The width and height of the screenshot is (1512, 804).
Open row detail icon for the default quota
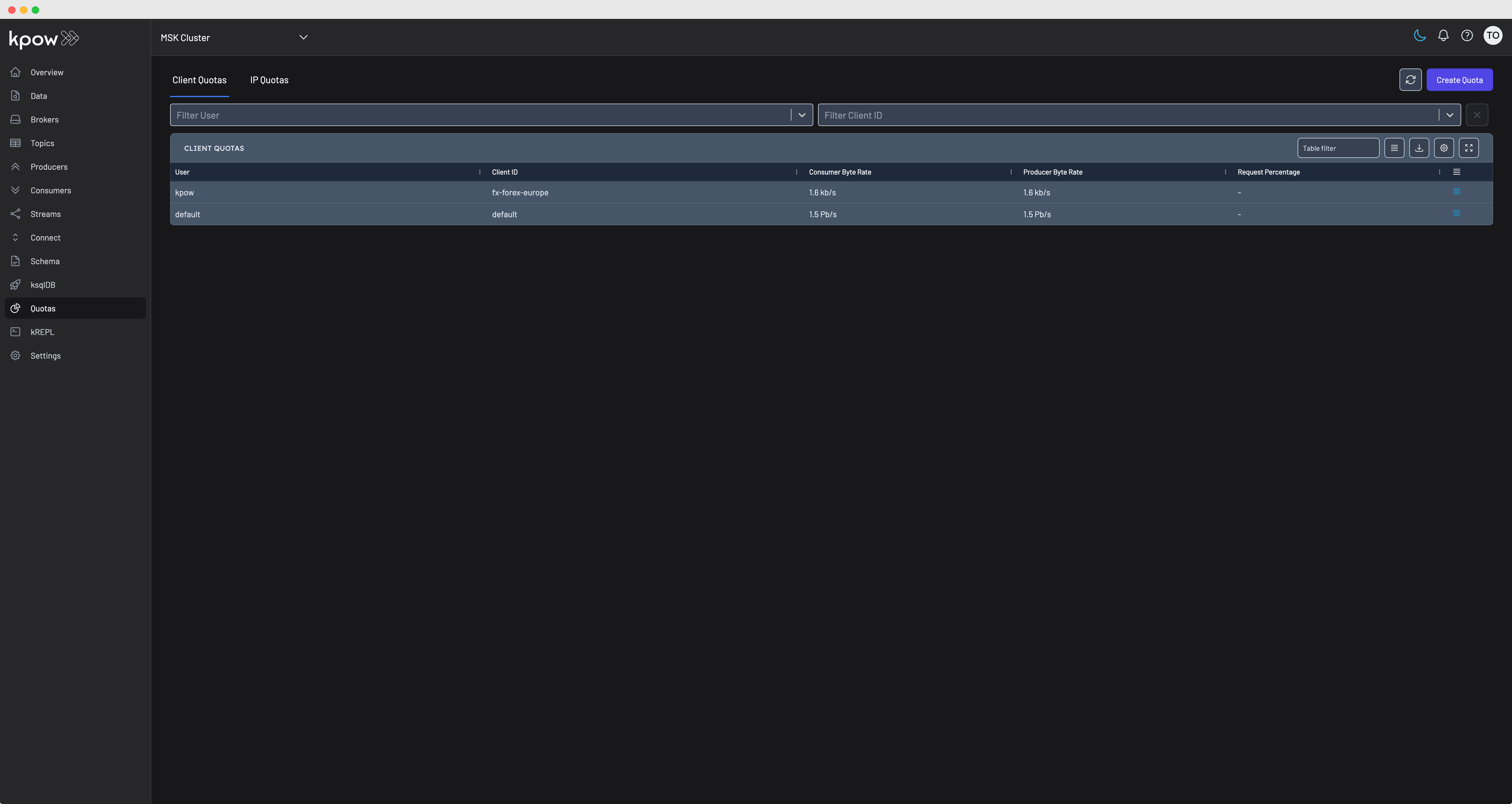click(x=1456, y=213)
